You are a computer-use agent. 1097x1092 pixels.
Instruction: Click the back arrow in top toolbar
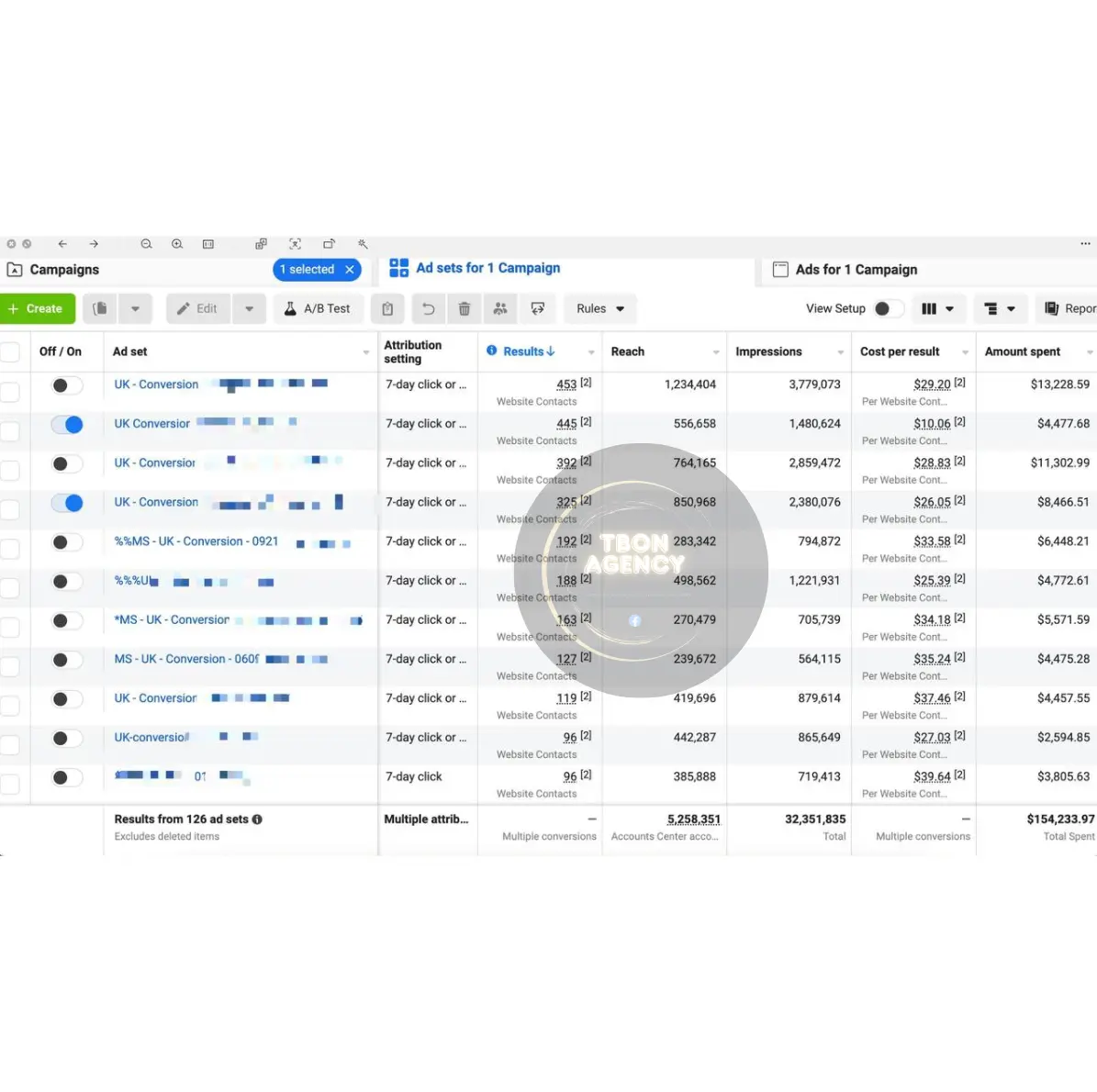62,244
